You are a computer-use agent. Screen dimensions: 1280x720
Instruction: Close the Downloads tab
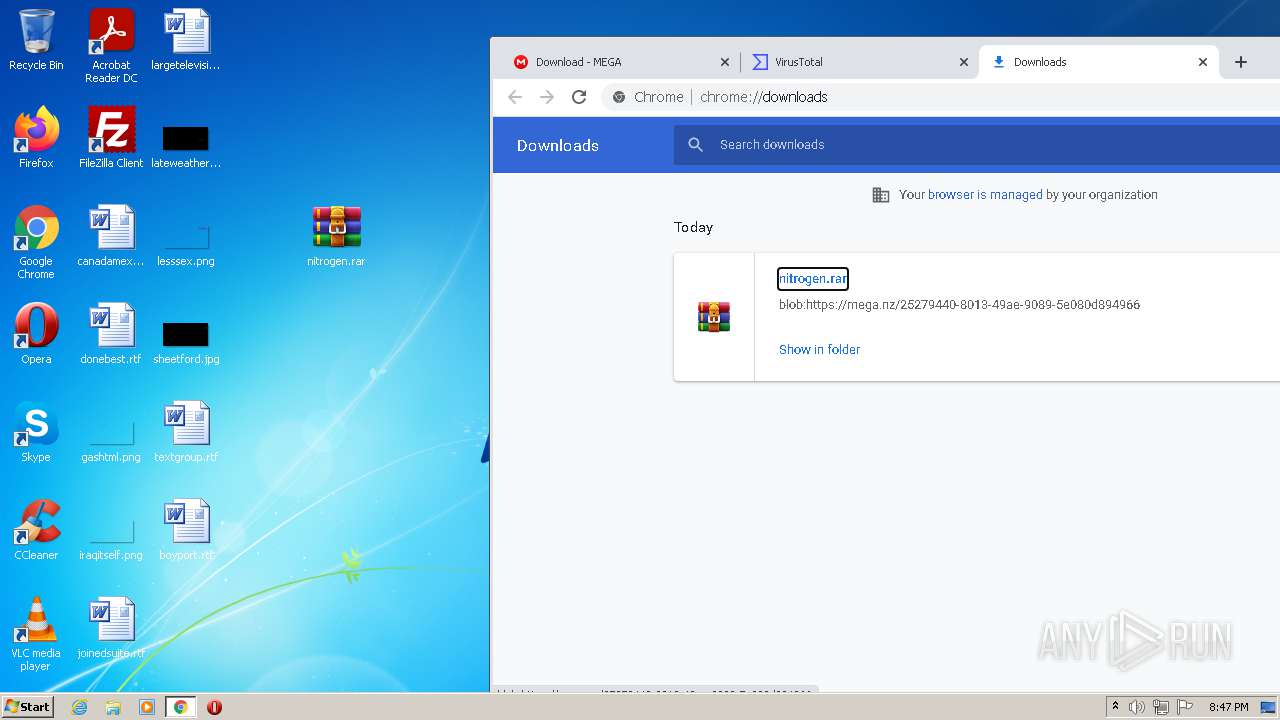1203,62
